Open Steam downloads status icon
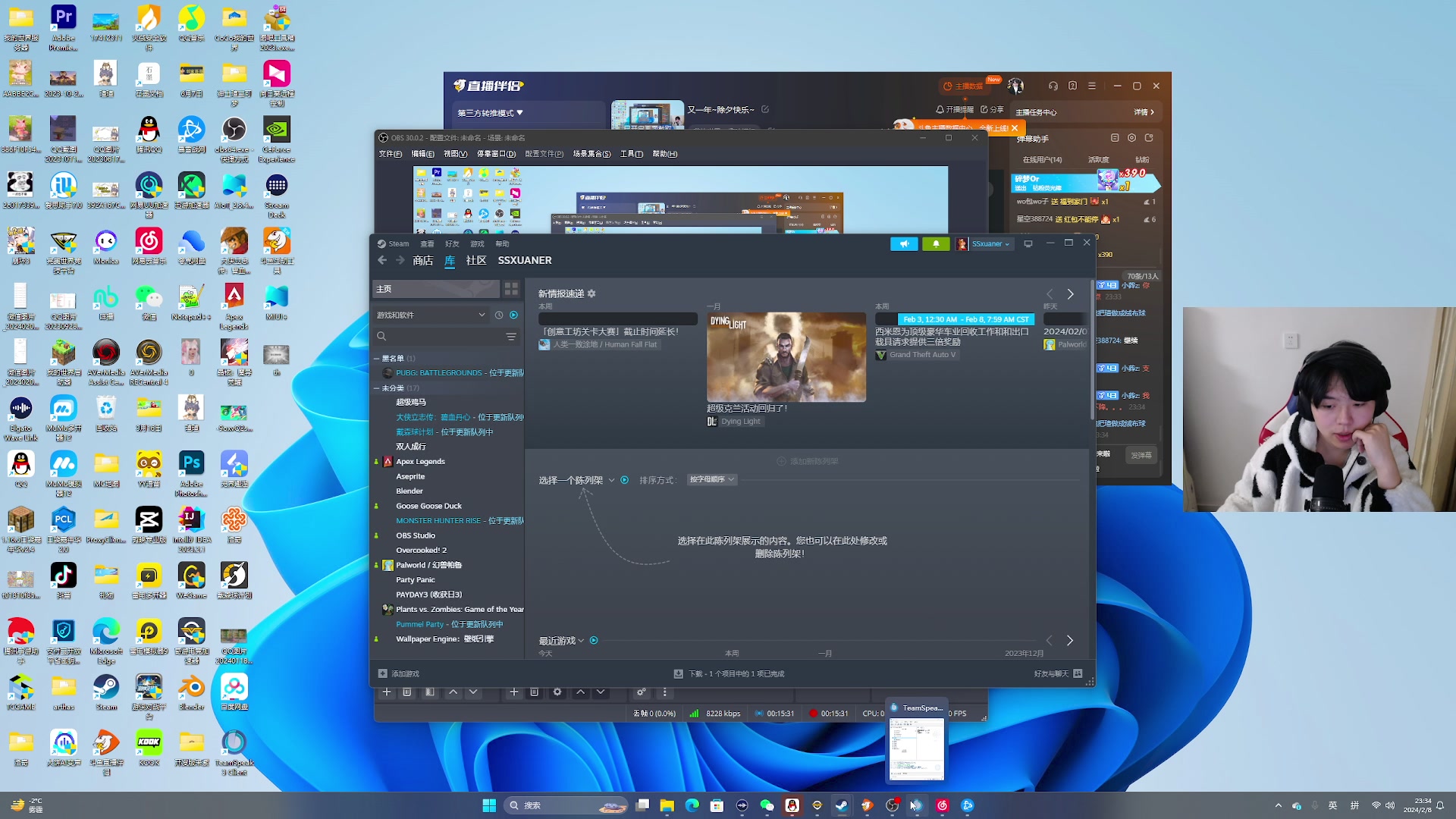Image resolution: width=1456 pixels, height=819 pixels. tap(679, 673)
